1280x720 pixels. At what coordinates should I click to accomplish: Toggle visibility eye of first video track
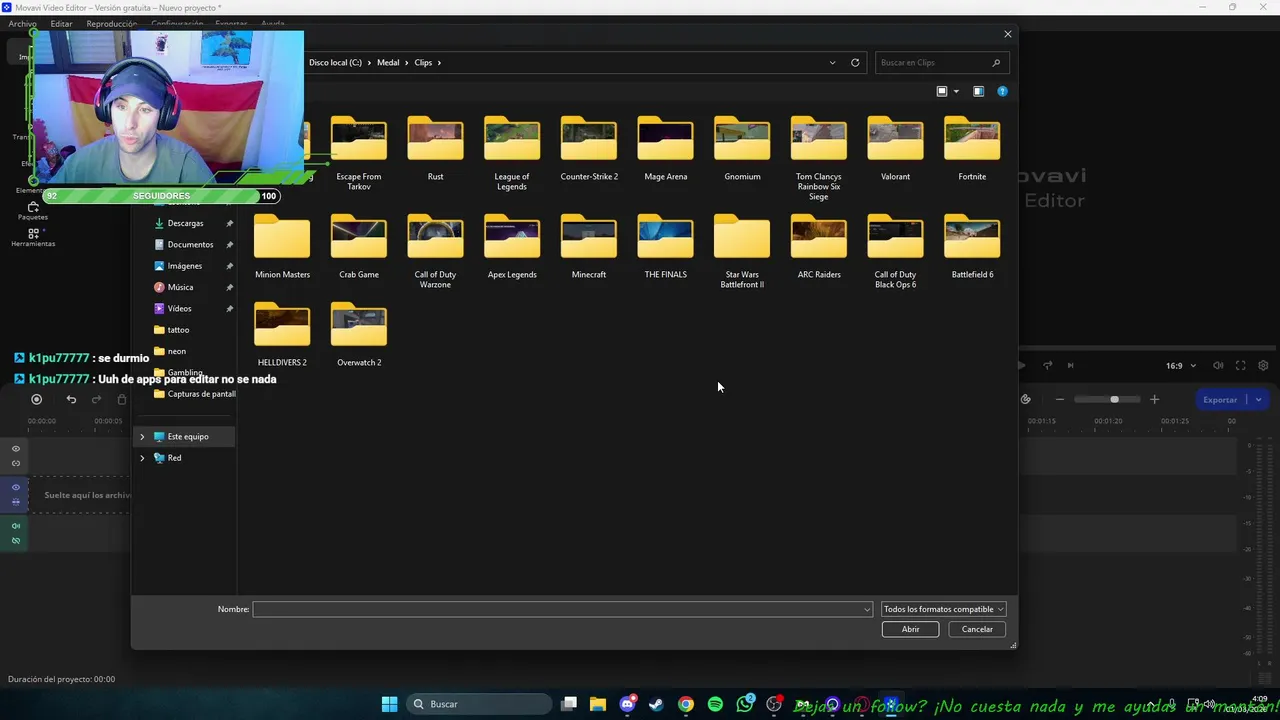pyautogui.click(x=16, y=449)
